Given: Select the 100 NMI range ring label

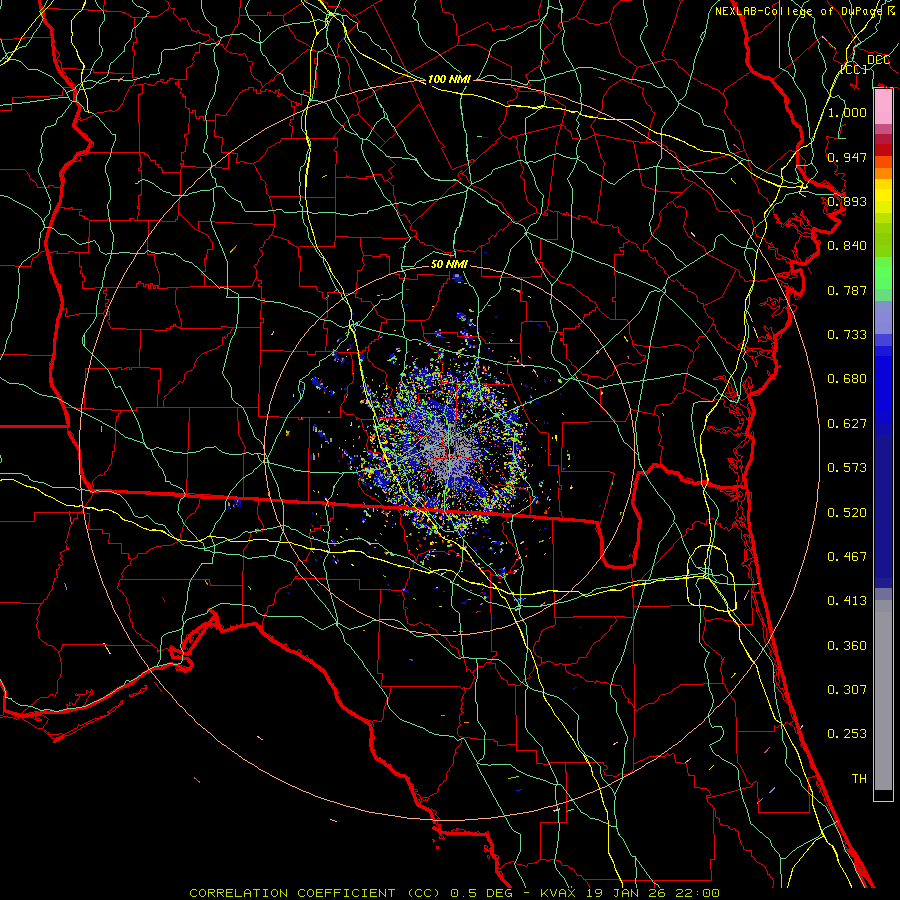Looking at the screenshot, I should [x=449, y=79].
